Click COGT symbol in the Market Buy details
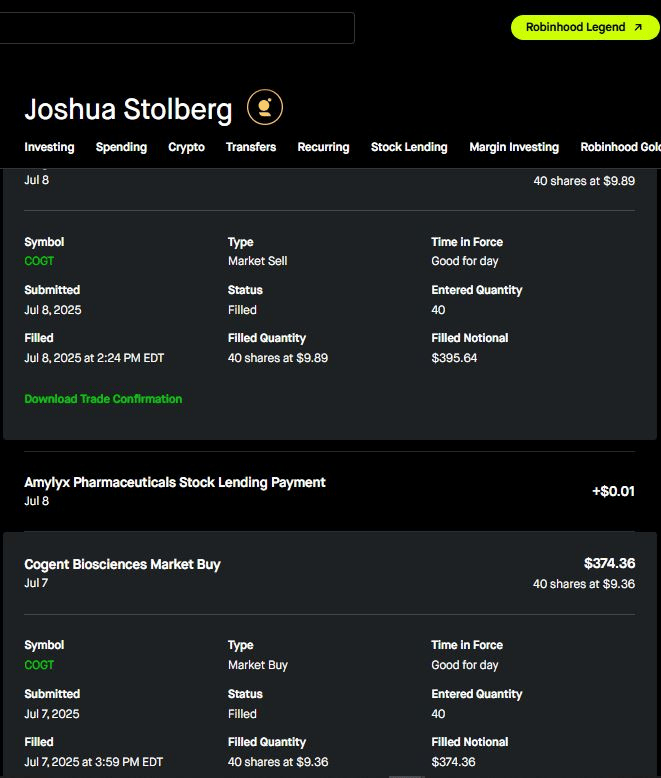 click(39, 665)
